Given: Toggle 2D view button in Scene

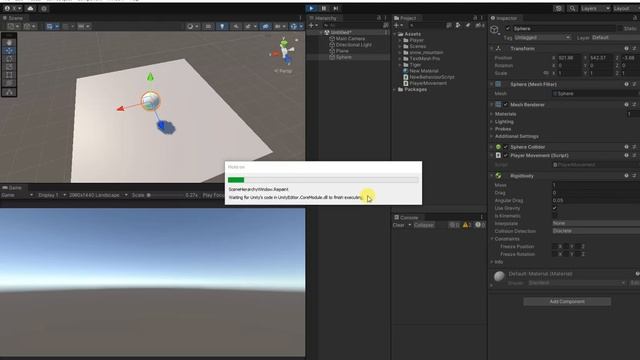Looking at the screenshot, I should click(208, 26).
